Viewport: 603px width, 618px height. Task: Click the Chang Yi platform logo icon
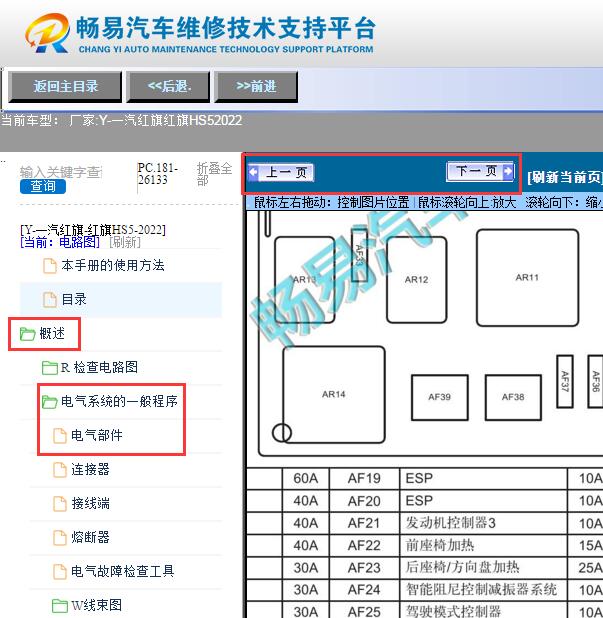tap(48, 33)
